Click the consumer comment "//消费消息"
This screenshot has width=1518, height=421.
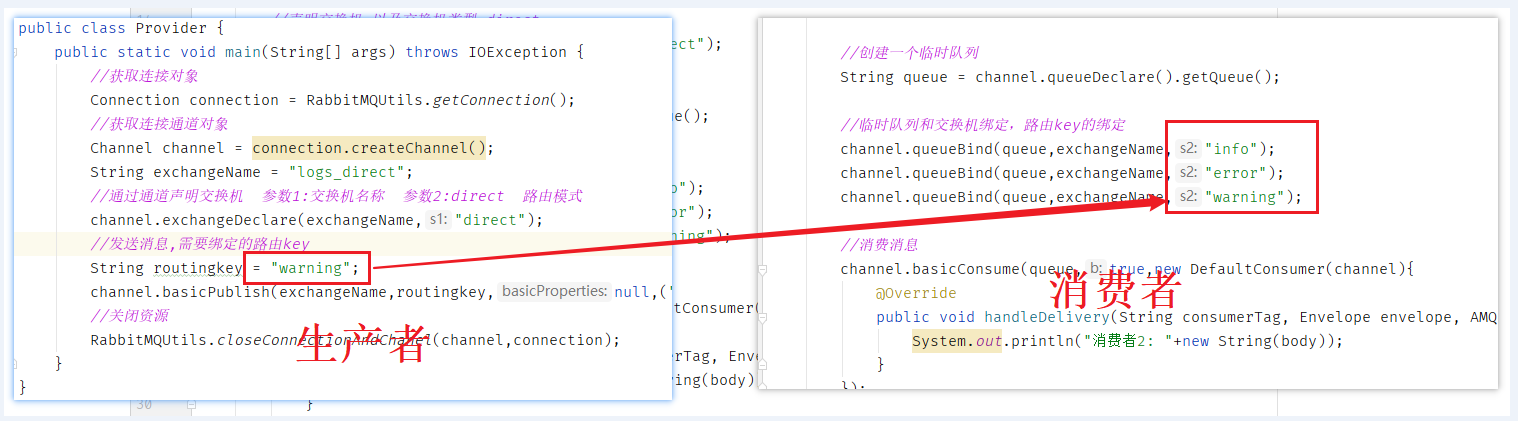pyautogui.click(x=879, y=245)
